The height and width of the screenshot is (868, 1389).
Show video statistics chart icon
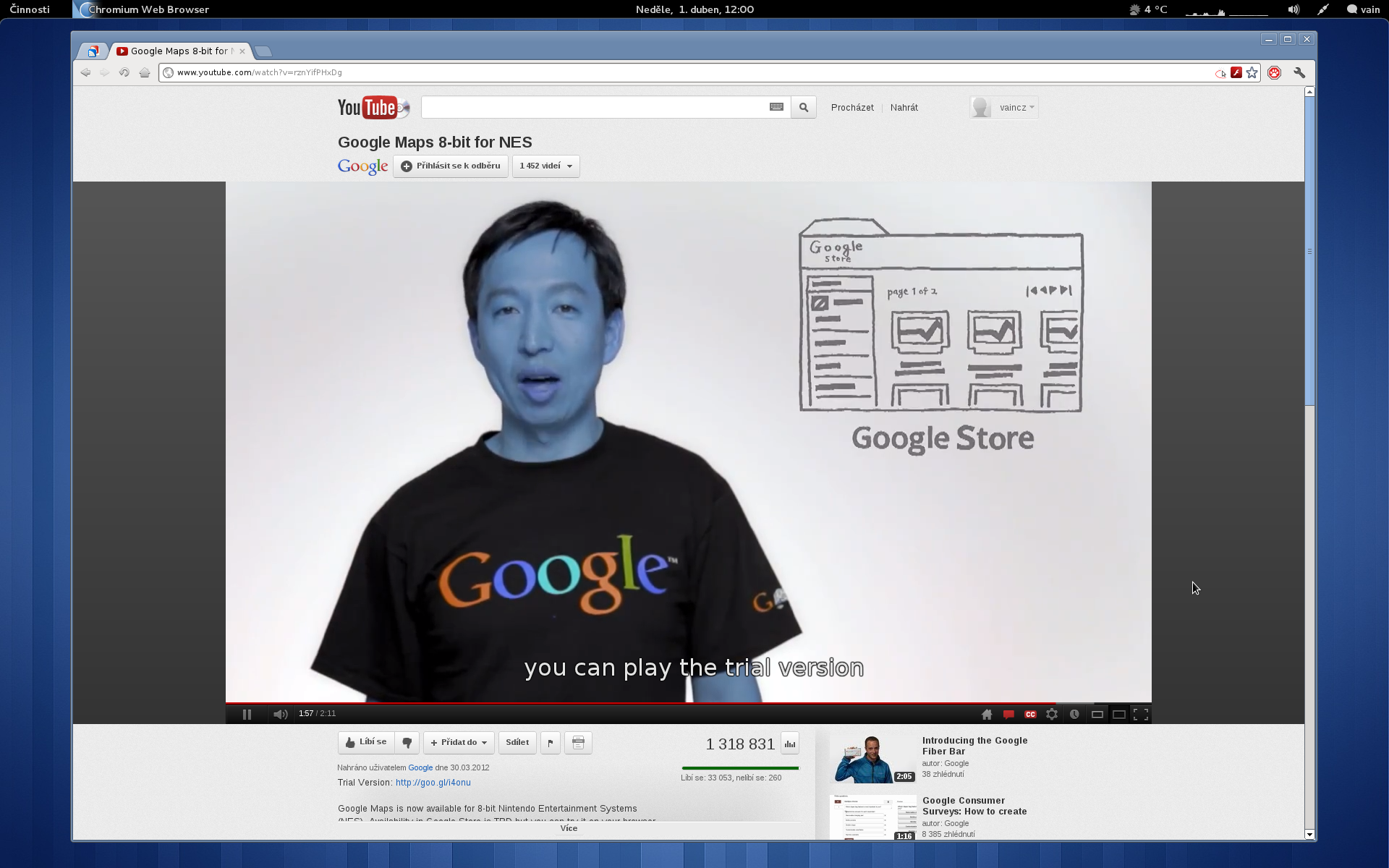(x=790, y=743)
